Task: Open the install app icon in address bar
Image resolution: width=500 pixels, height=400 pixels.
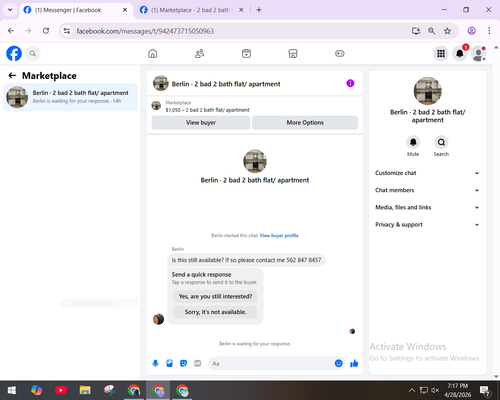Action: click(x=416, y=31)
